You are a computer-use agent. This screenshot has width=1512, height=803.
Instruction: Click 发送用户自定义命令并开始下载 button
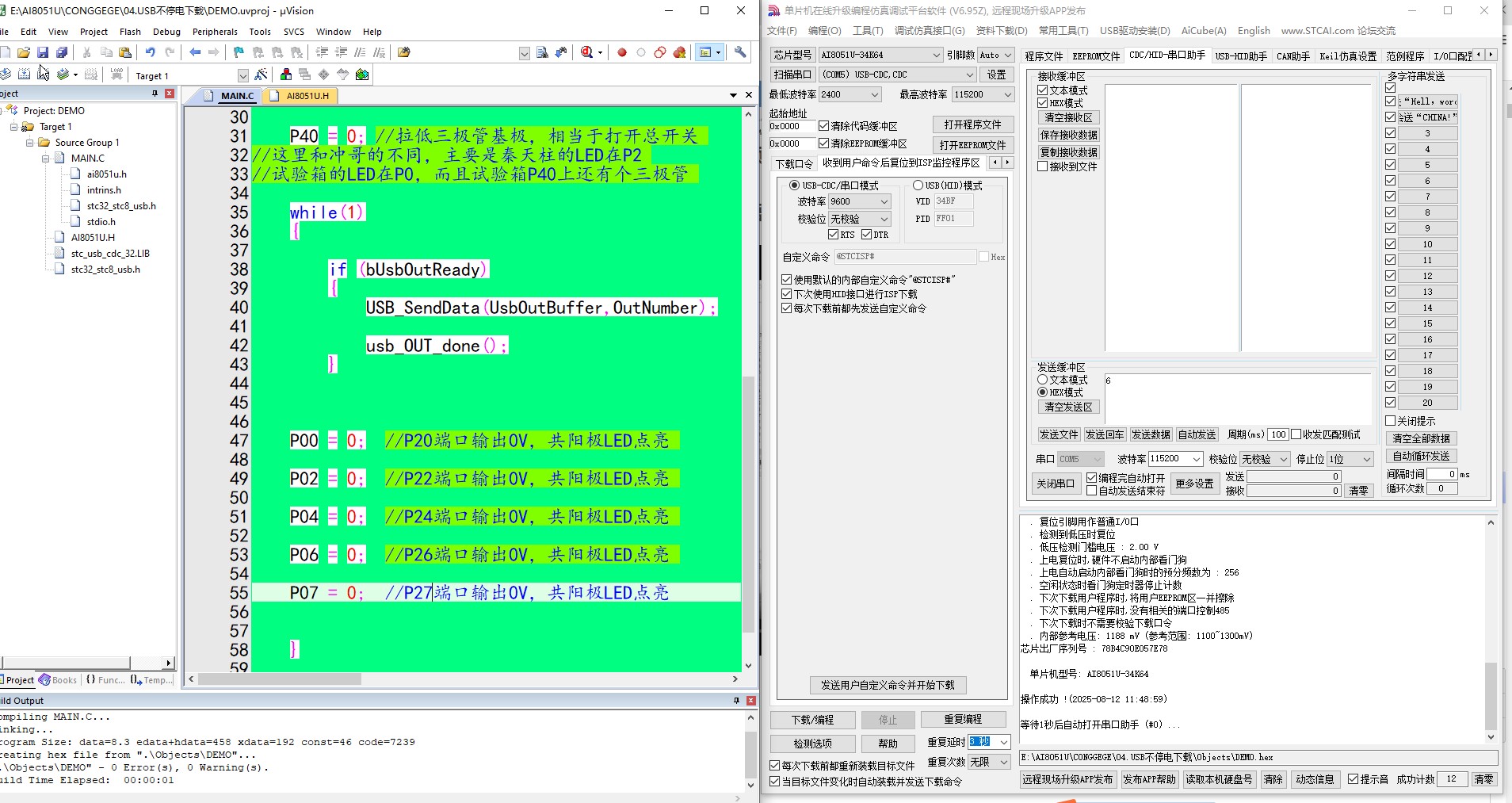pos(888,685)
